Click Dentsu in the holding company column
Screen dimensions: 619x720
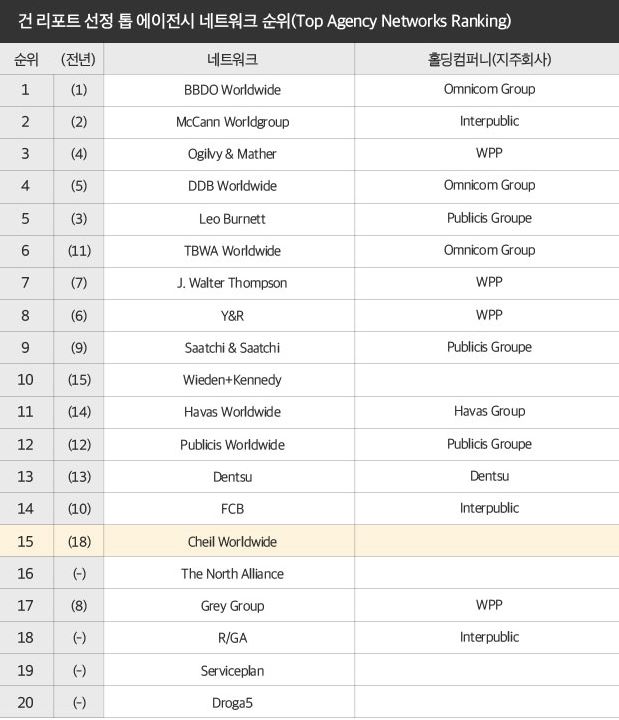(x=489, y=476)
